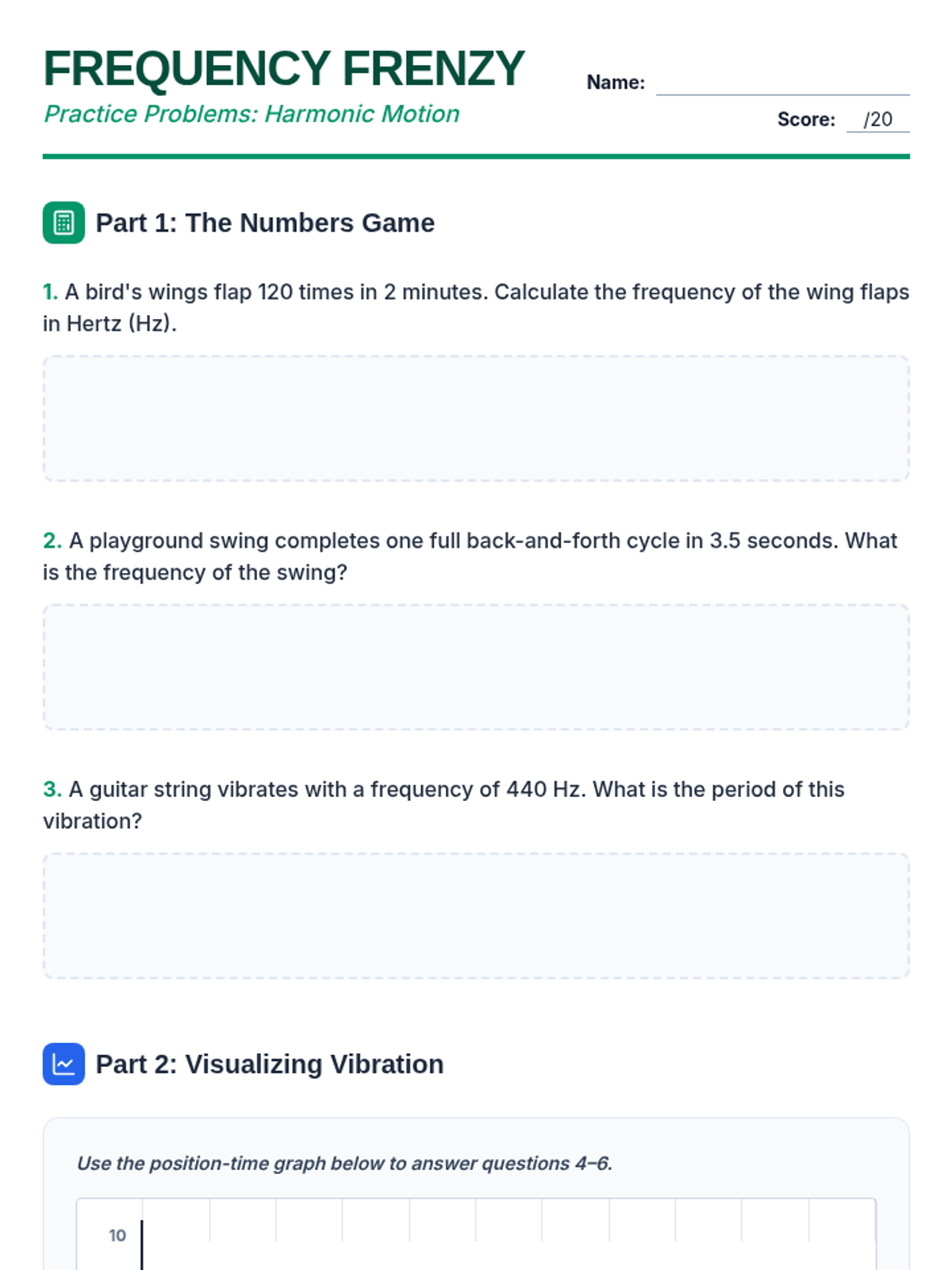This screenshot has width=952, height=1270.
Task: Click the question 3 answer box
Action: (476, 915)
